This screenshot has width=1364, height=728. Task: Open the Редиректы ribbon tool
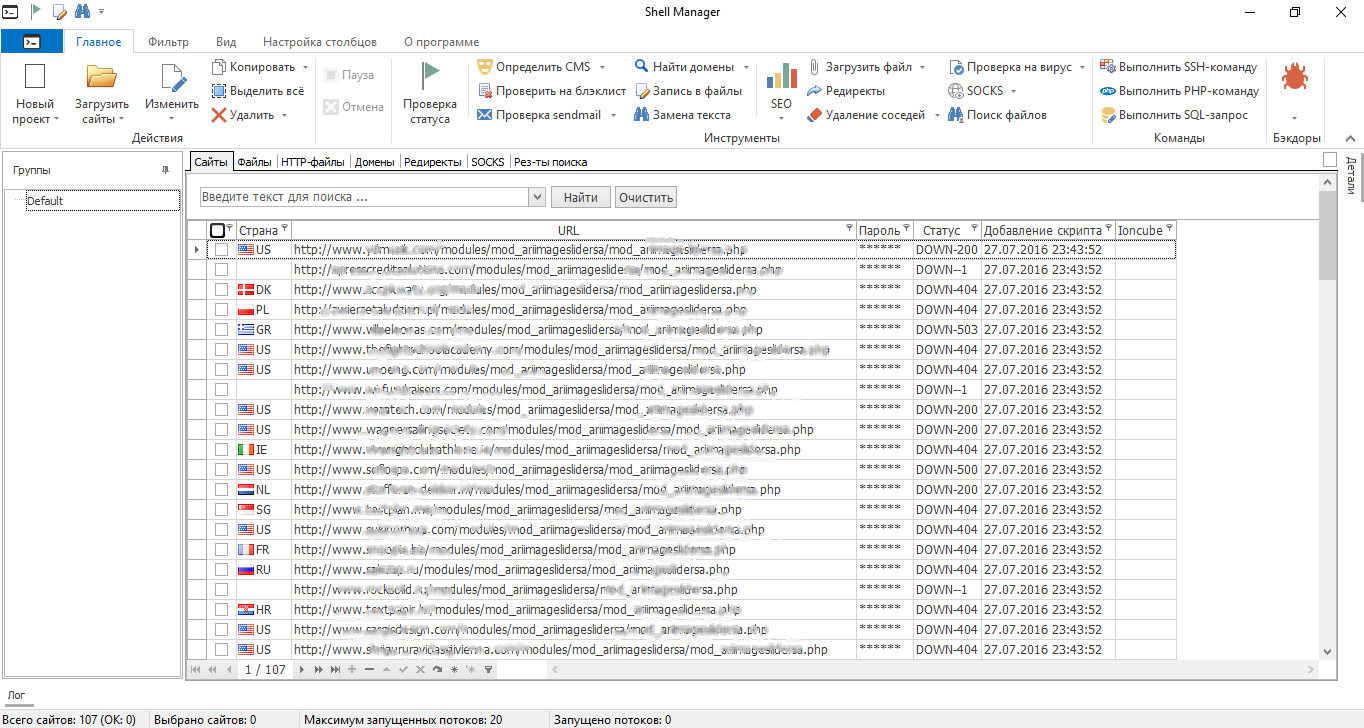pyautogui.click(x=846, y=91)
